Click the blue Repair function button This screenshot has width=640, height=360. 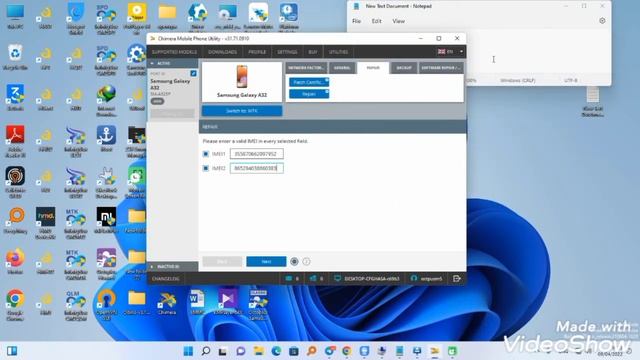click(309, 94)
